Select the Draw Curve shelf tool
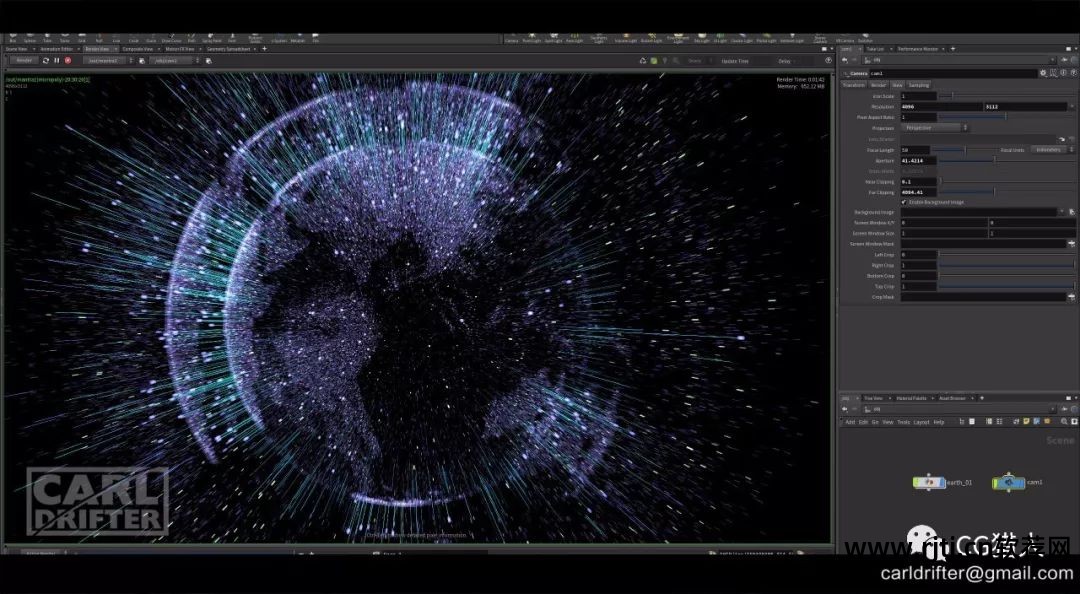 (x=172, y=38)
